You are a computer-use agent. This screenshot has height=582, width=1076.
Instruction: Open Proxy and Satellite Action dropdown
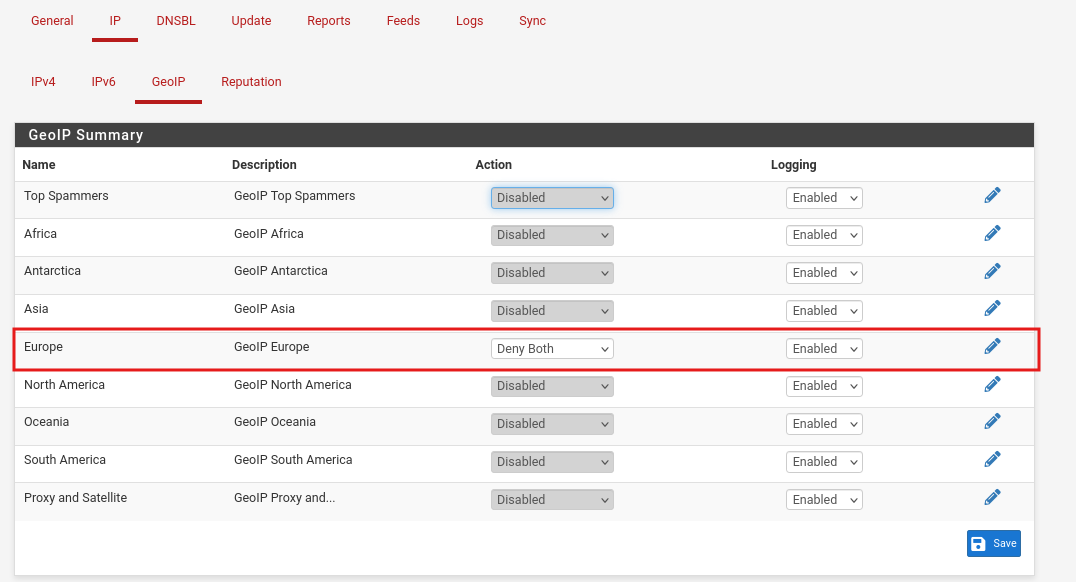pyautogui.click(x=552, y=500)
